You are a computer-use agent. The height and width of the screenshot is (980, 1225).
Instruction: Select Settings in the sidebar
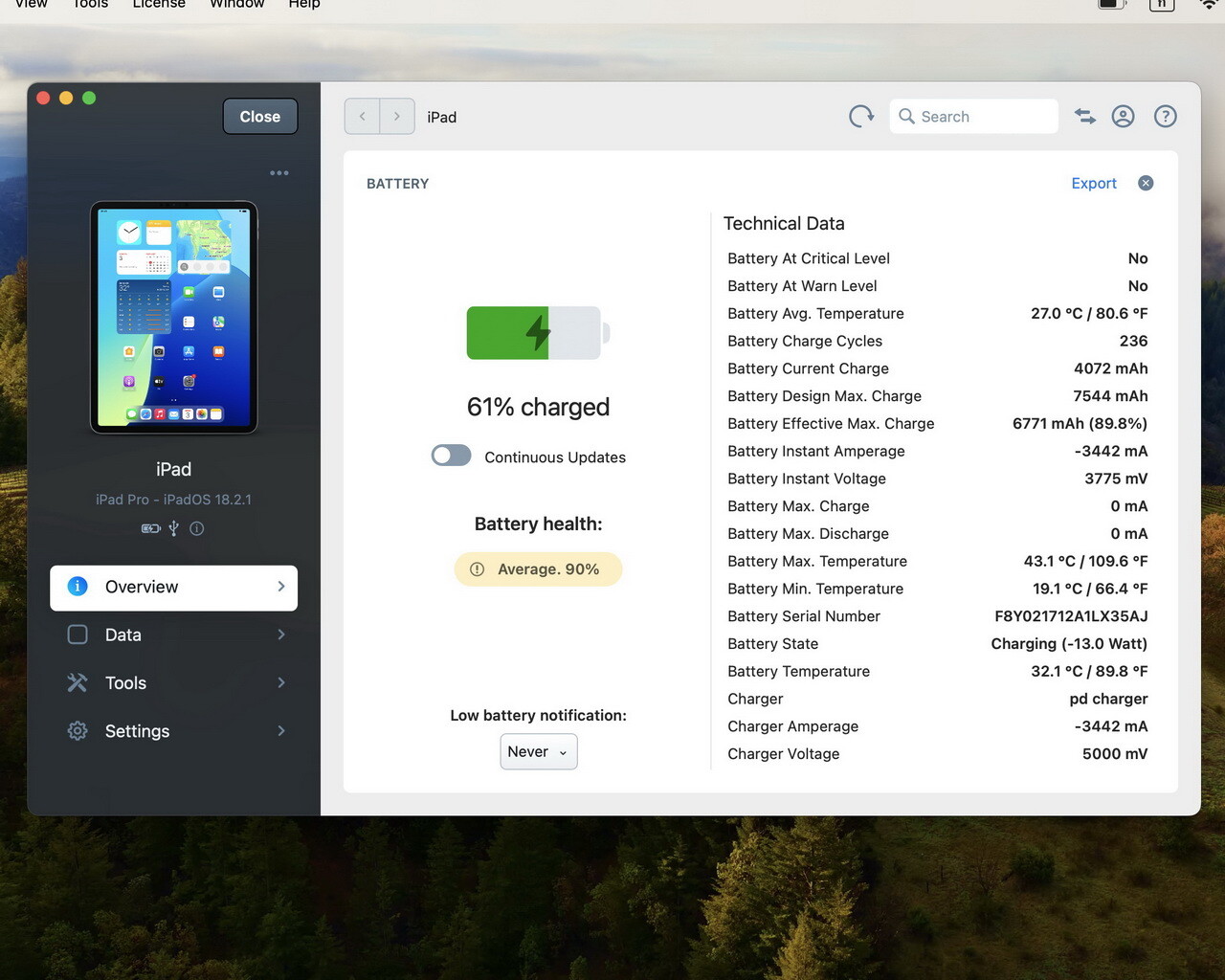[173, 731]
